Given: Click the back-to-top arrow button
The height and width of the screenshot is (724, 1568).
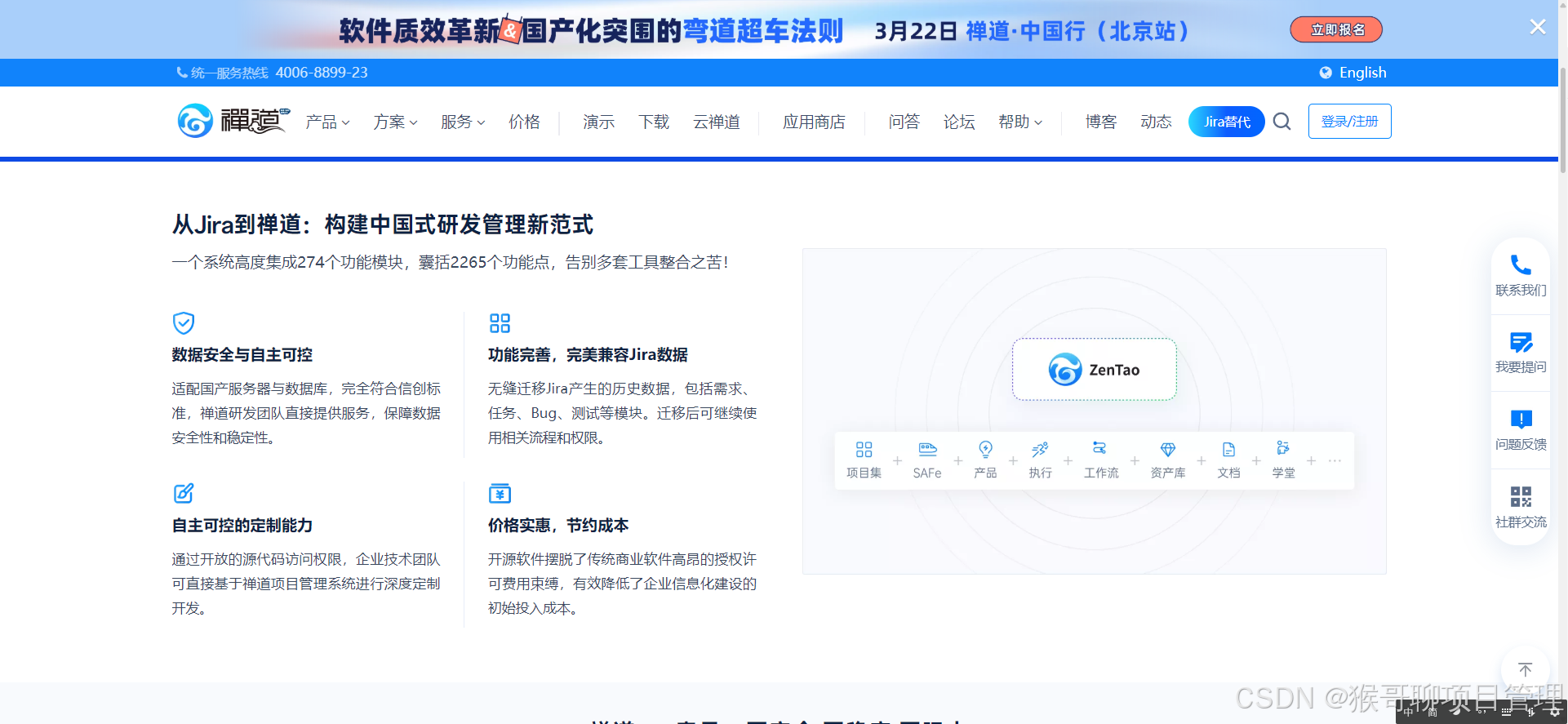Looking at the screenshot, I should click(1525, 669).
